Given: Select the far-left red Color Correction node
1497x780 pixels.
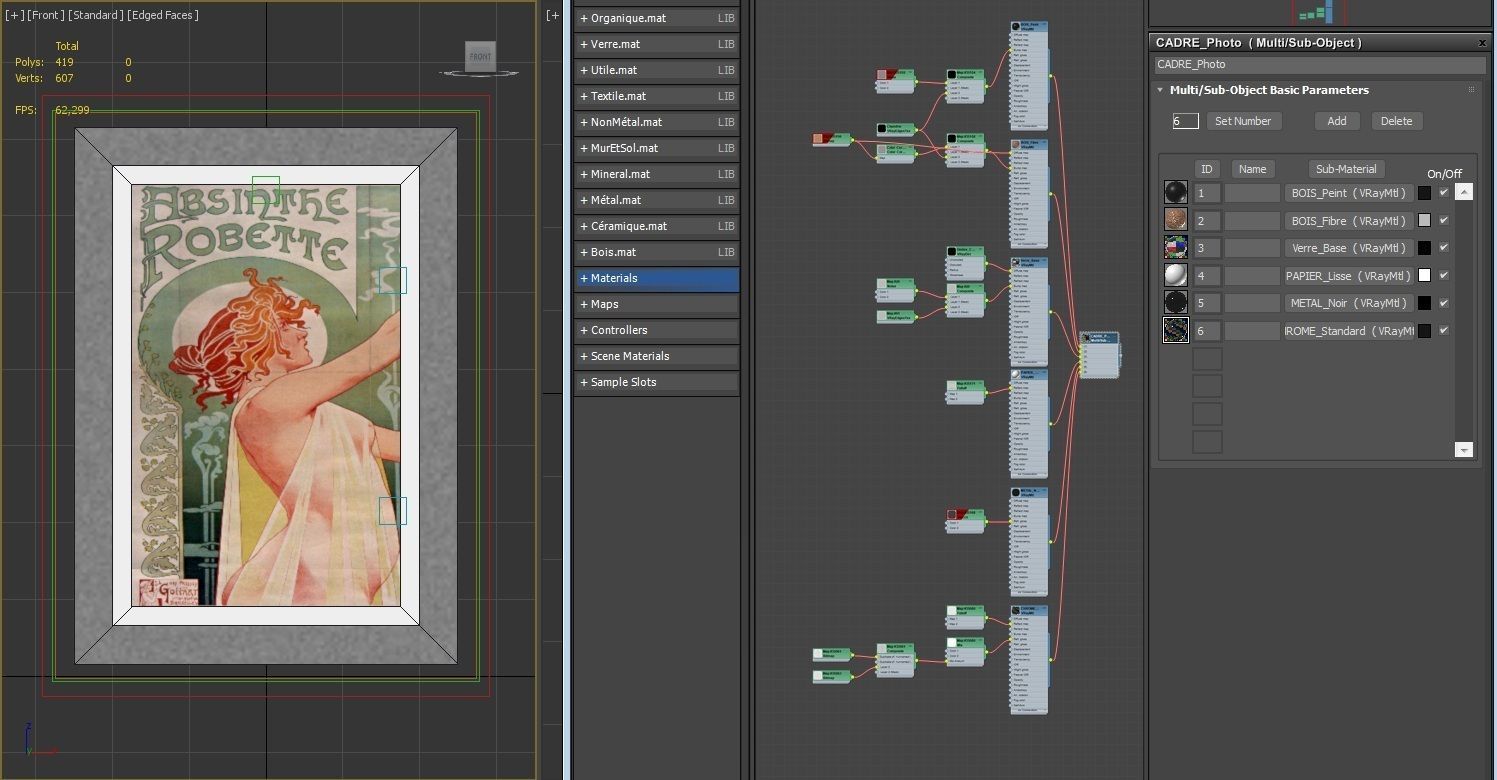Looking at the screenshot, I should tap(832, 139).
